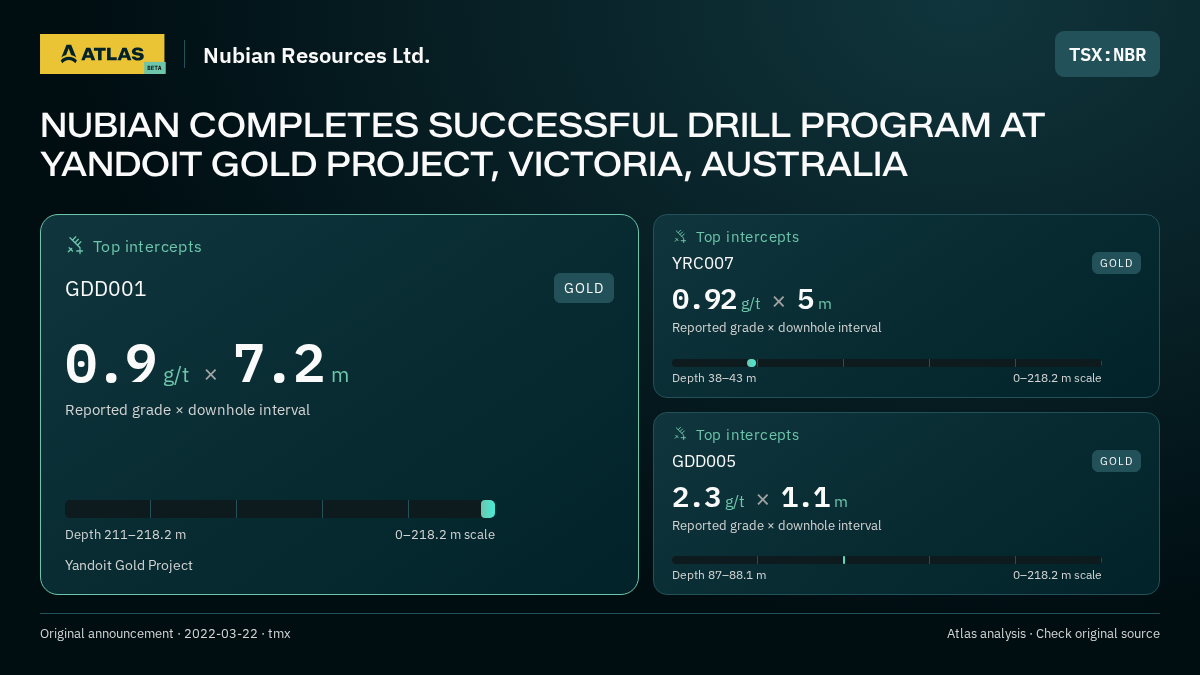Click the GOLD tag on the GDD005 card

click(x=1116, y=461)
